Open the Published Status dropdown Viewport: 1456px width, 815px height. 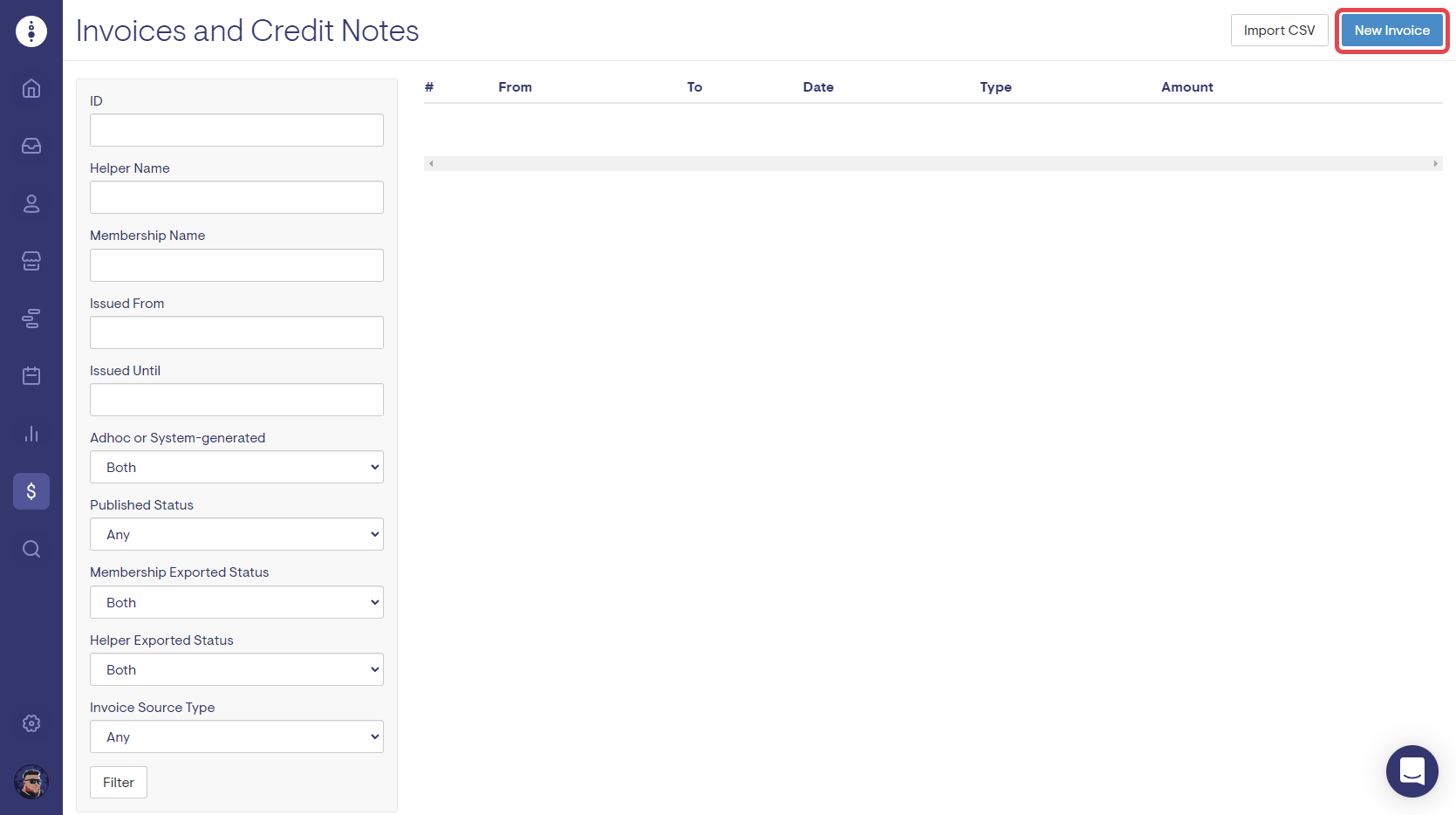pyautogui.click(x=236, y=534)
